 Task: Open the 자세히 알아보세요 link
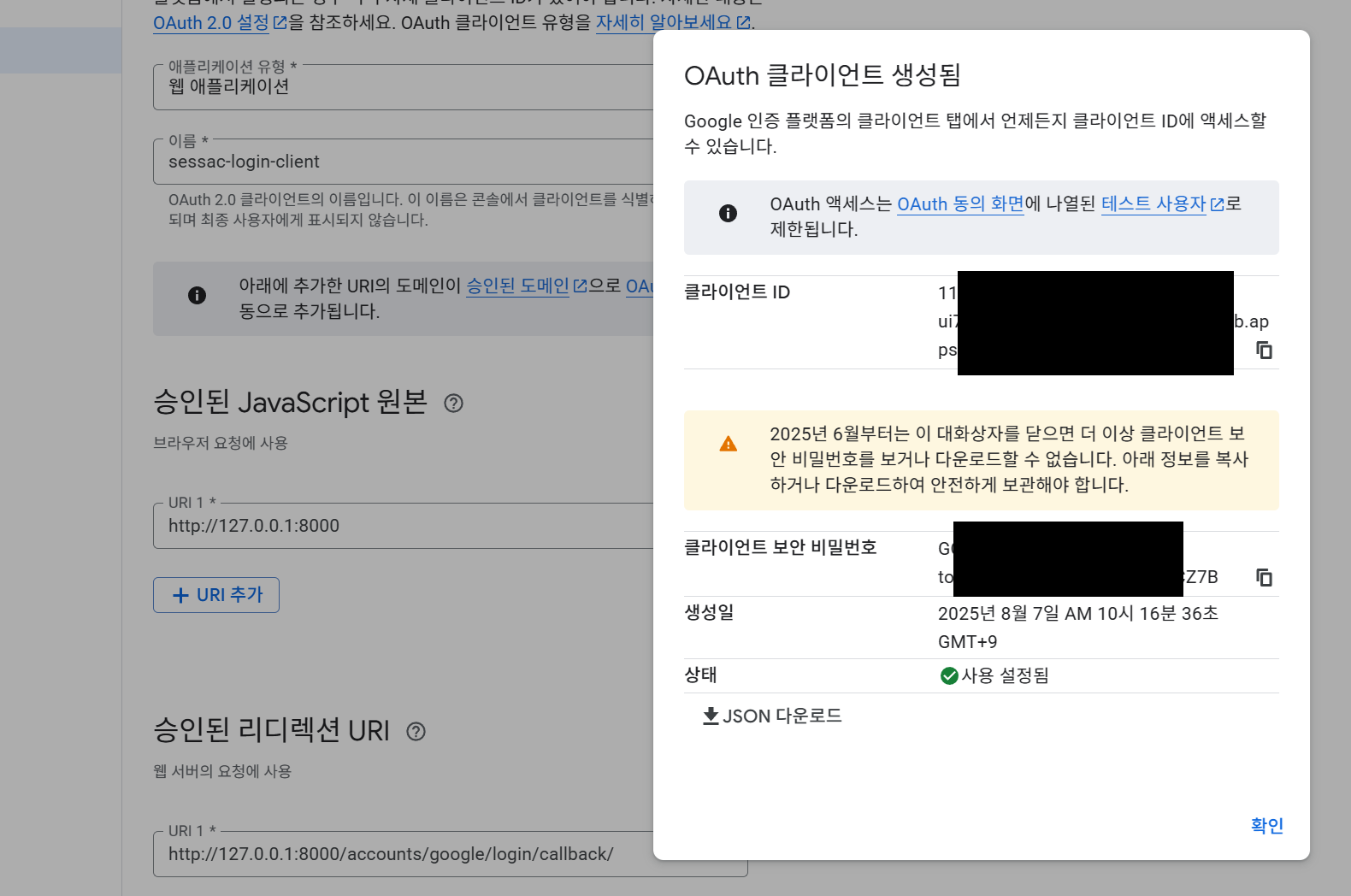coord(672,23)
